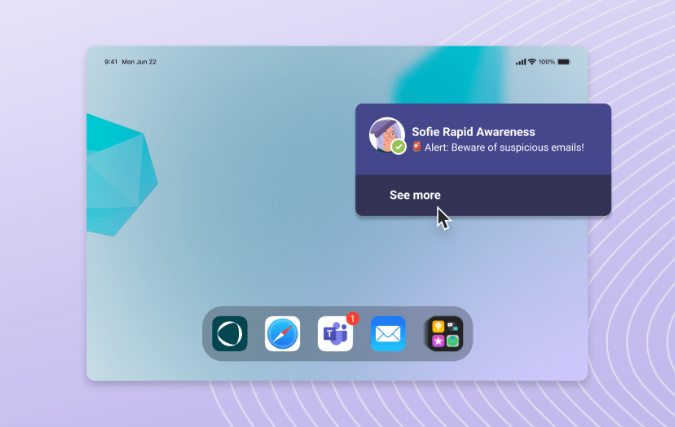The image size is (675, 427).
Task: Click the Mon Jun 22 date
Action: 138,62
